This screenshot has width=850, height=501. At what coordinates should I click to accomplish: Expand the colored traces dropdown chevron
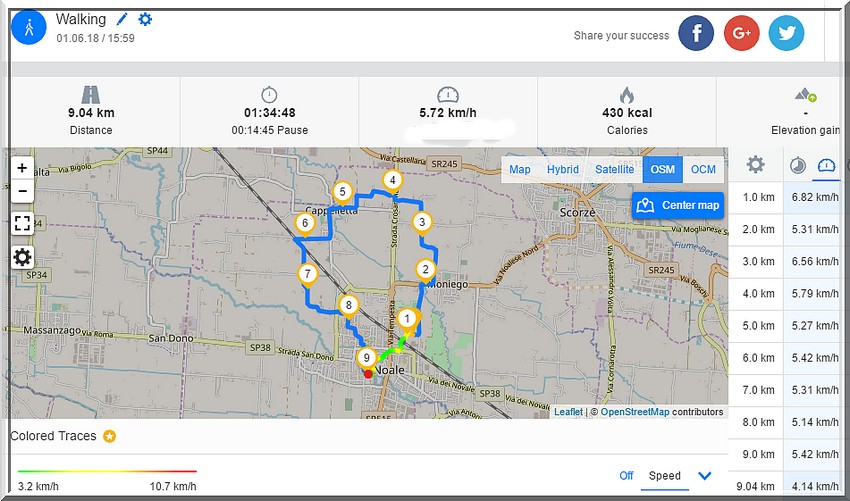[x=705, y=476]
